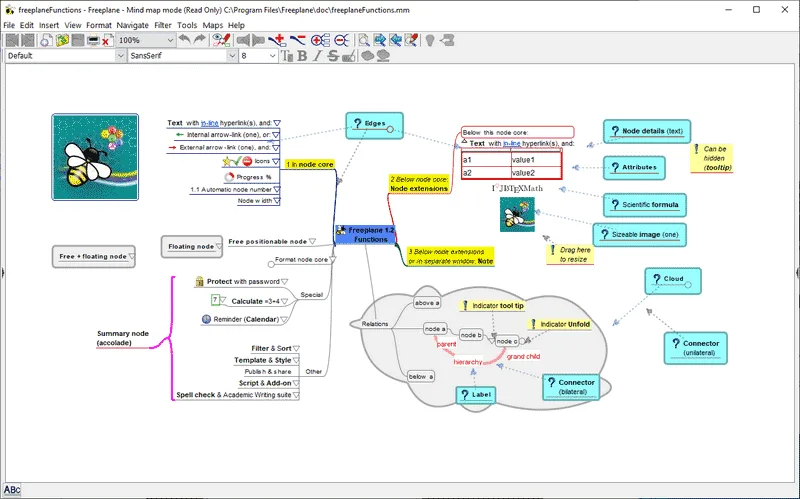Expand the Filter & Sort node triangle
Screen dimensions: 800x499
coord(296,348)
